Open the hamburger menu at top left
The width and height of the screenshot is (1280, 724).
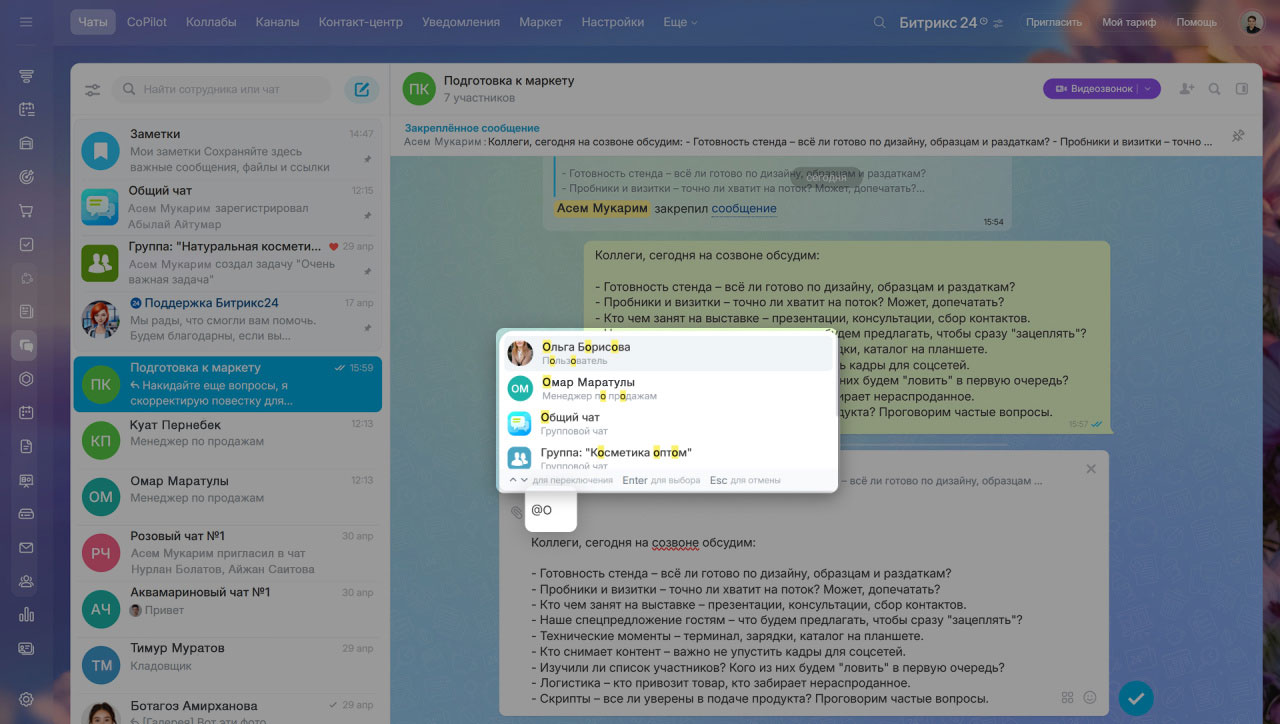[x=26, y=22]
